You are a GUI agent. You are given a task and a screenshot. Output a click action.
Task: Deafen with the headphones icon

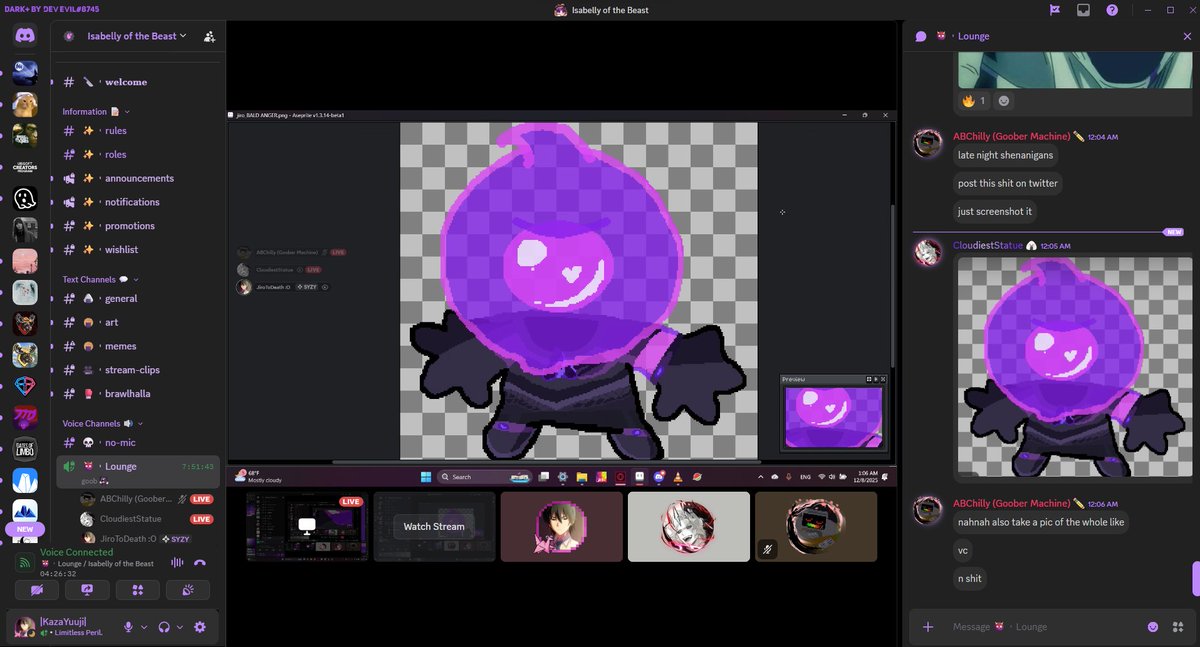coord(164,627)
